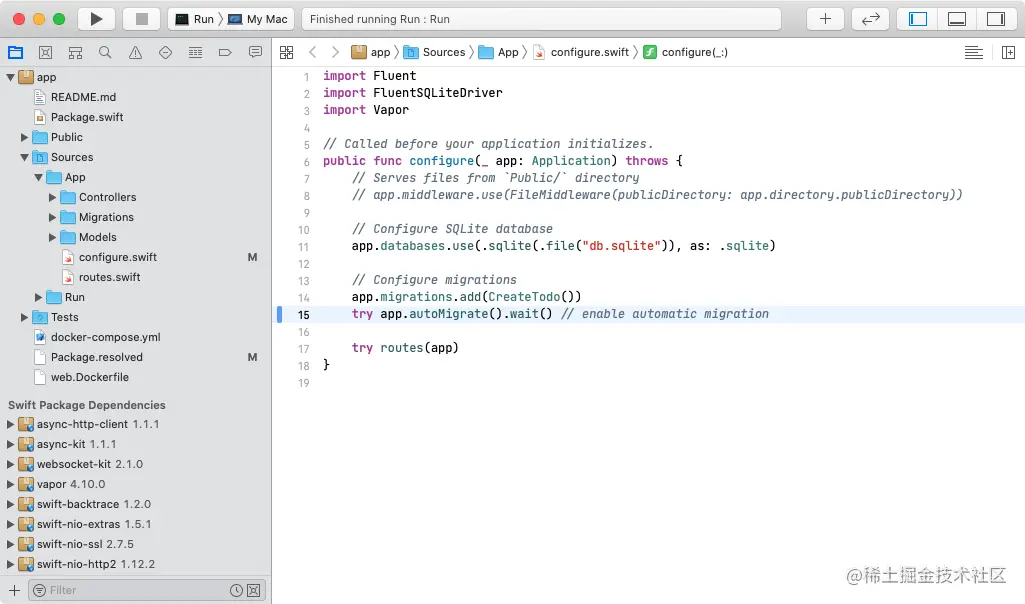Click the configure(_:) function breadcrumb
1025x604 pixels.
[685, 52]
